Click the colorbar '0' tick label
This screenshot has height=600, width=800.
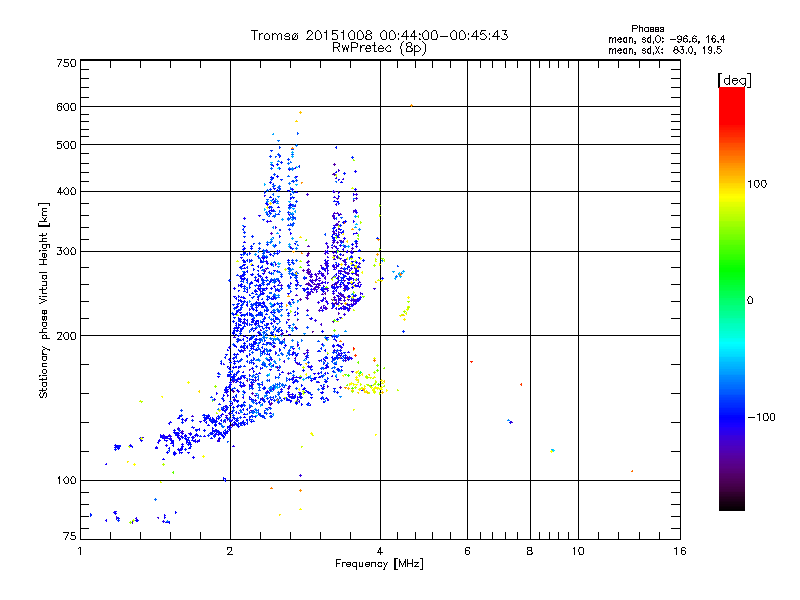pos(750,300)
